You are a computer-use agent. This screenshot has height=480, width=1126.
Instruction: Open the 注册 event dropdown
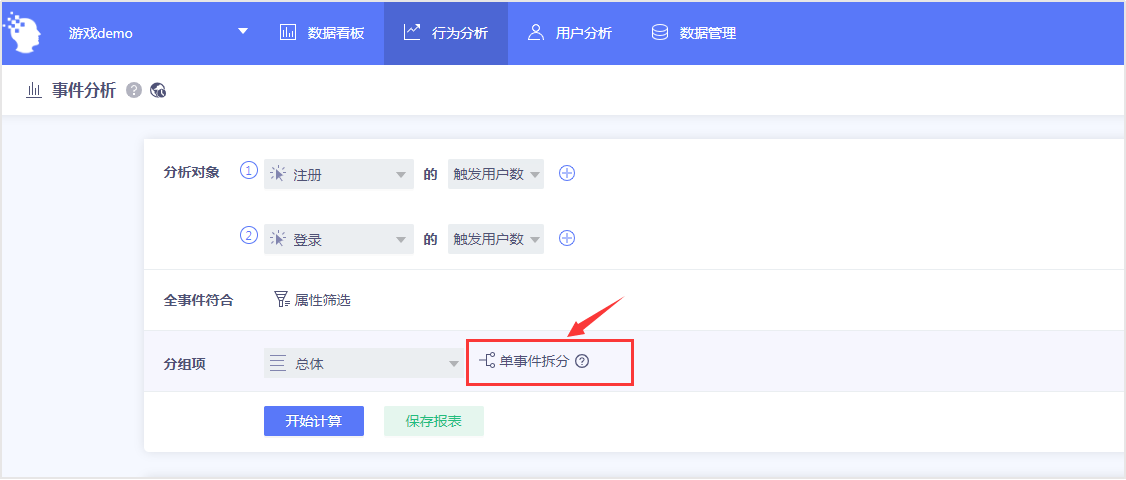[x=339, y=174]
